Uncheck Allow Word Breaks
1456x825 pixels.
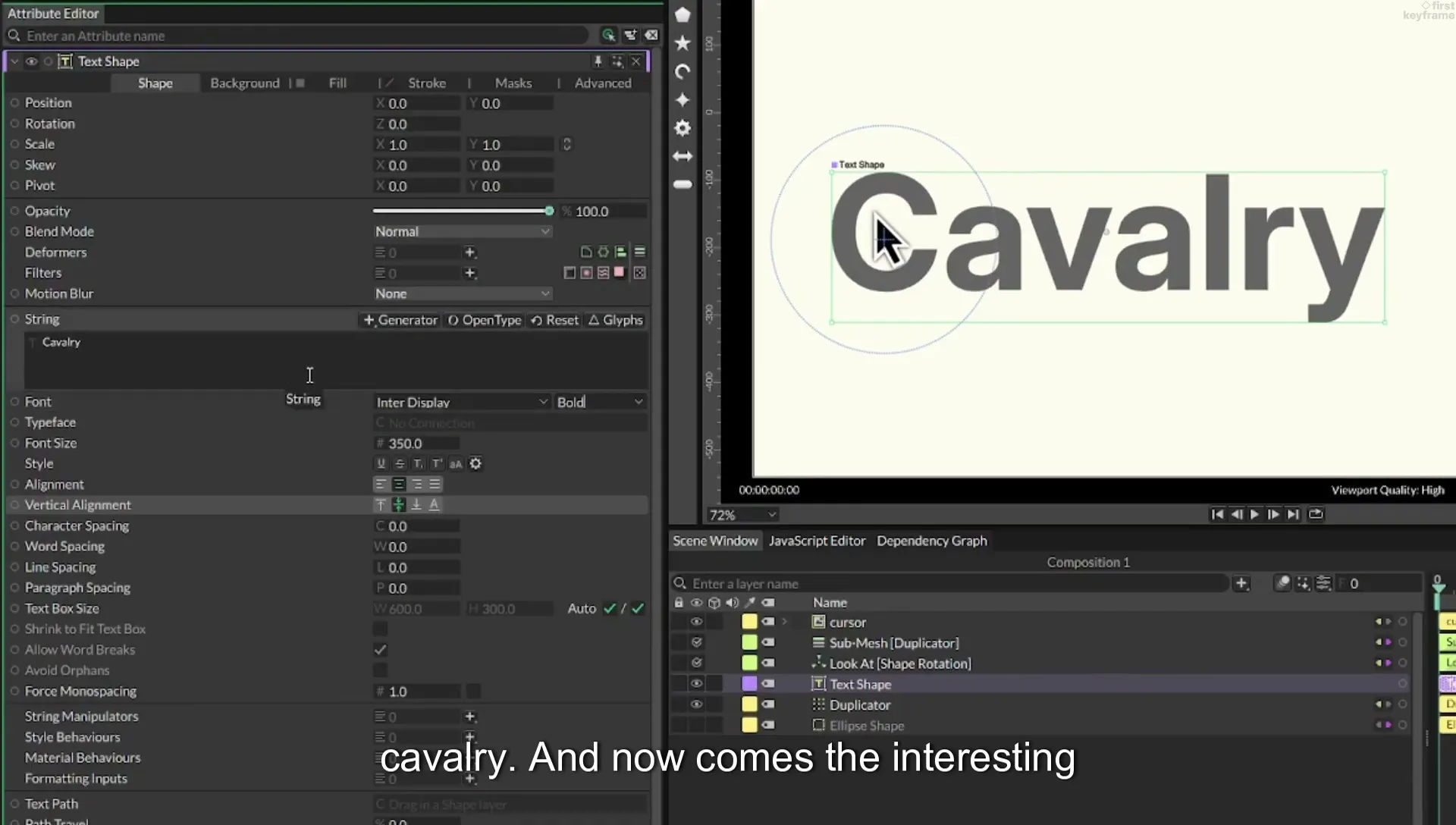click(x=380, y=650)
